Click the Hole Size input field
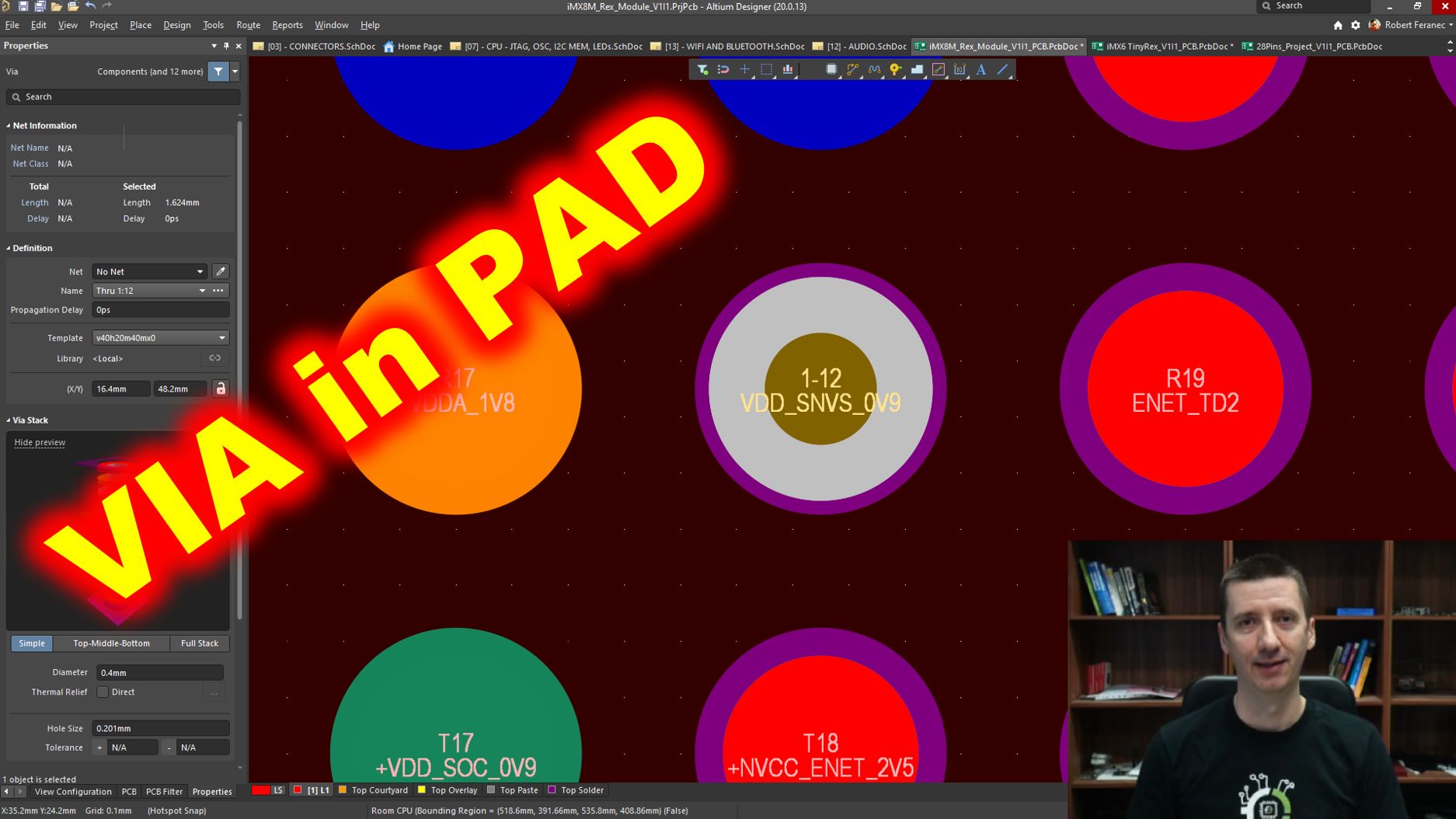This screenshot has height=819, width=1456. (x=160, y=728)
